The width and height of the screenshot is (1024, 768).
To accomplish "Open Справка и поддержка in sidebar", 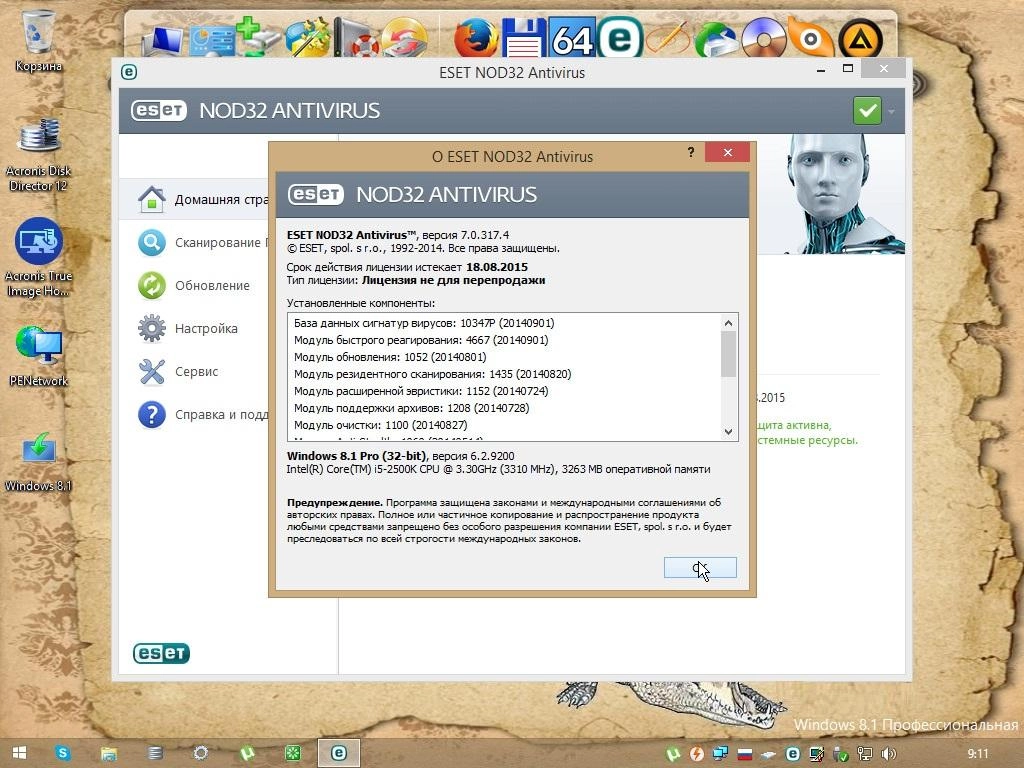I will tap(203, 415).
